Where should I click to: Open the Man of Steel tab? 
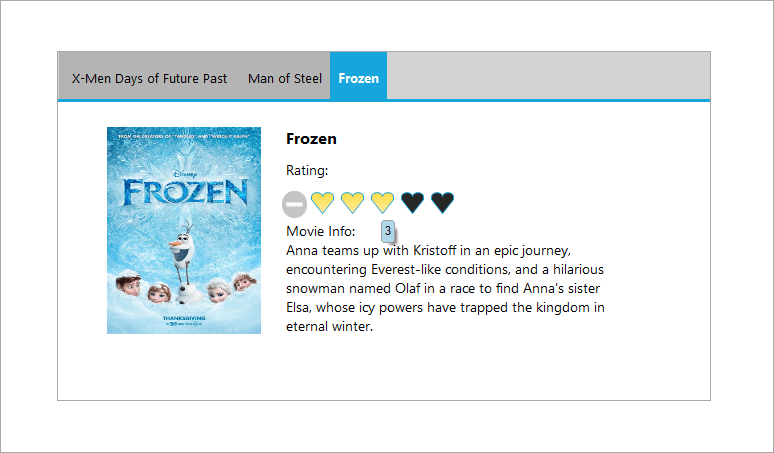point(285,78)
